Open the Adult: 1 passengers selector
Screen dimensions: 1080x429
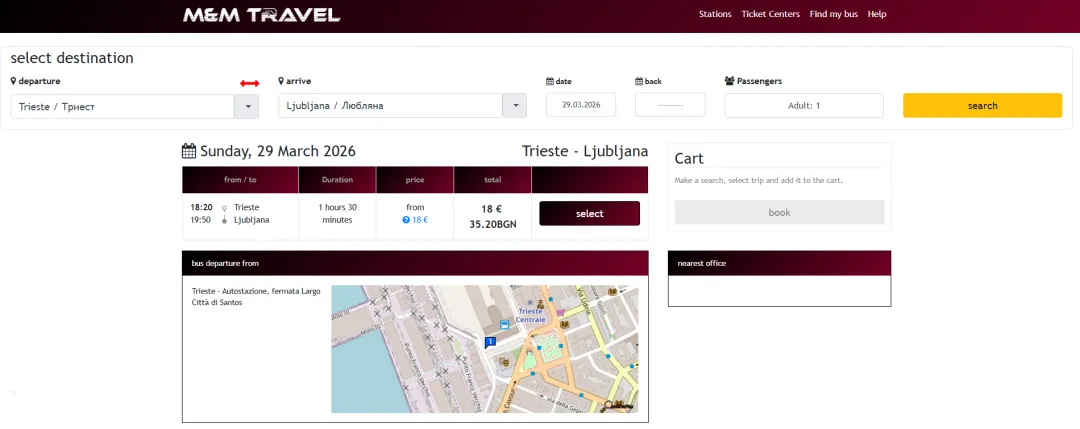coord(804,105)
